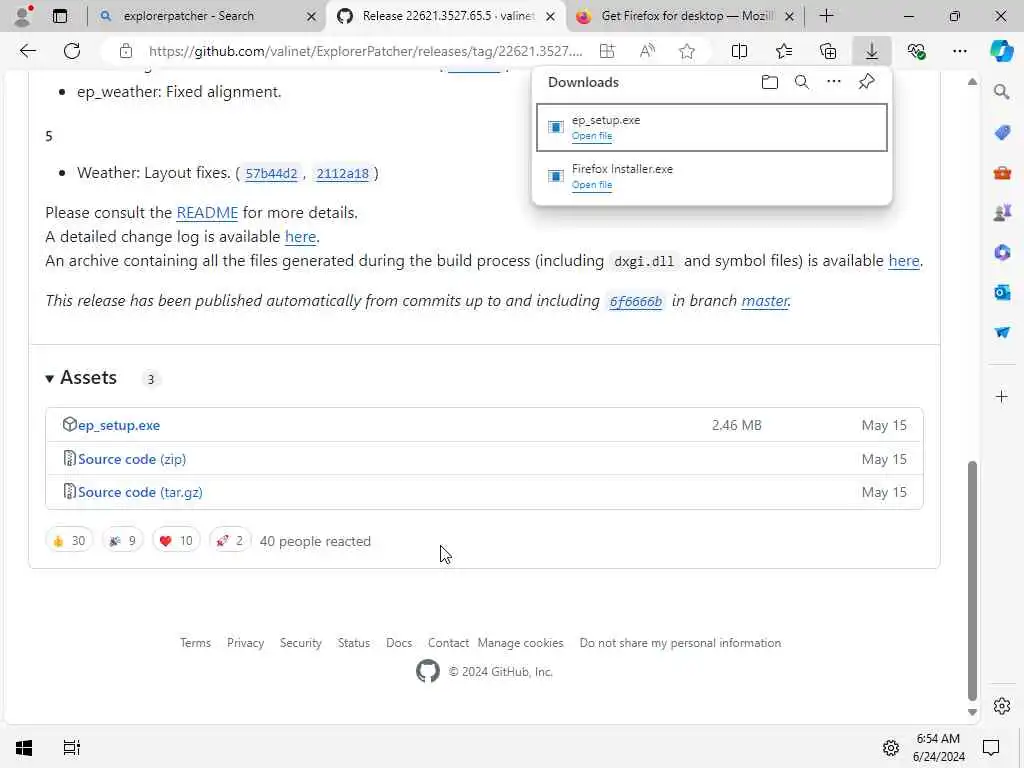This screenshot has height=768, width=1024.
Task: Start Read aloud from address bar
Action: (x=647, y=51)
